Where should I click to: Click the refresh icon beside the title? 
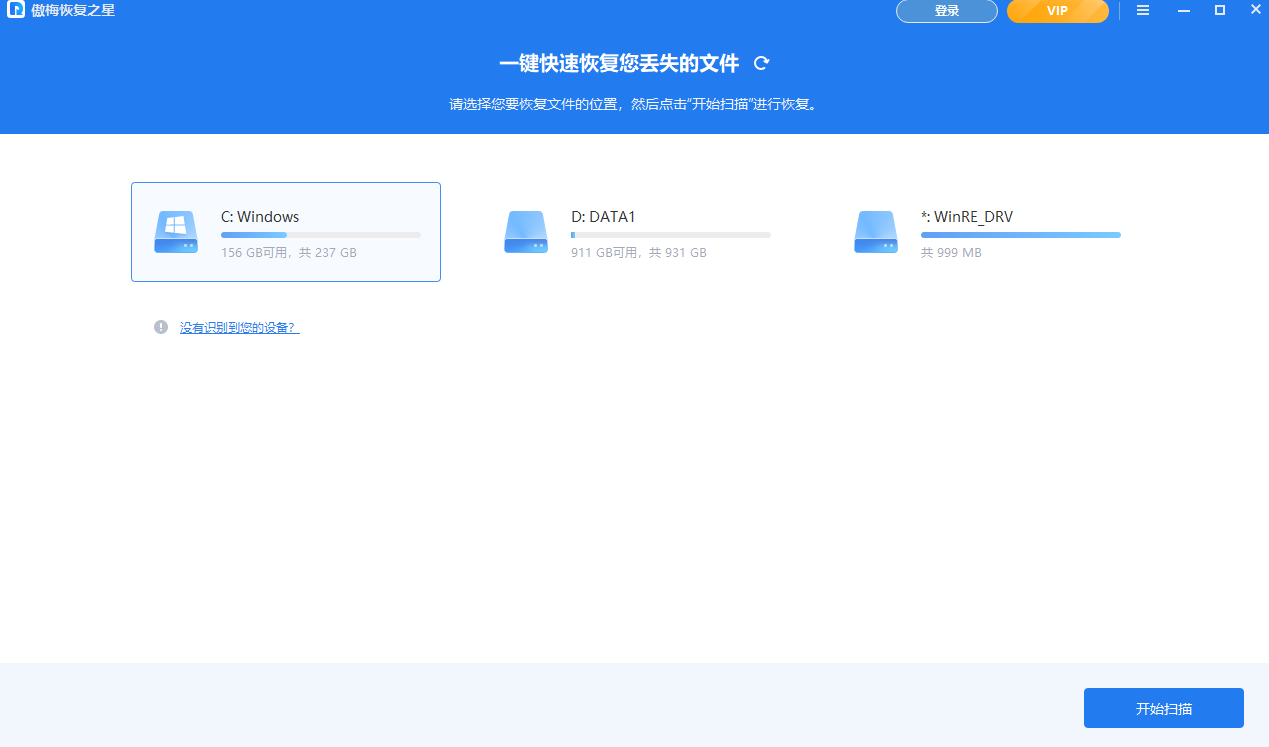point(761,62)
